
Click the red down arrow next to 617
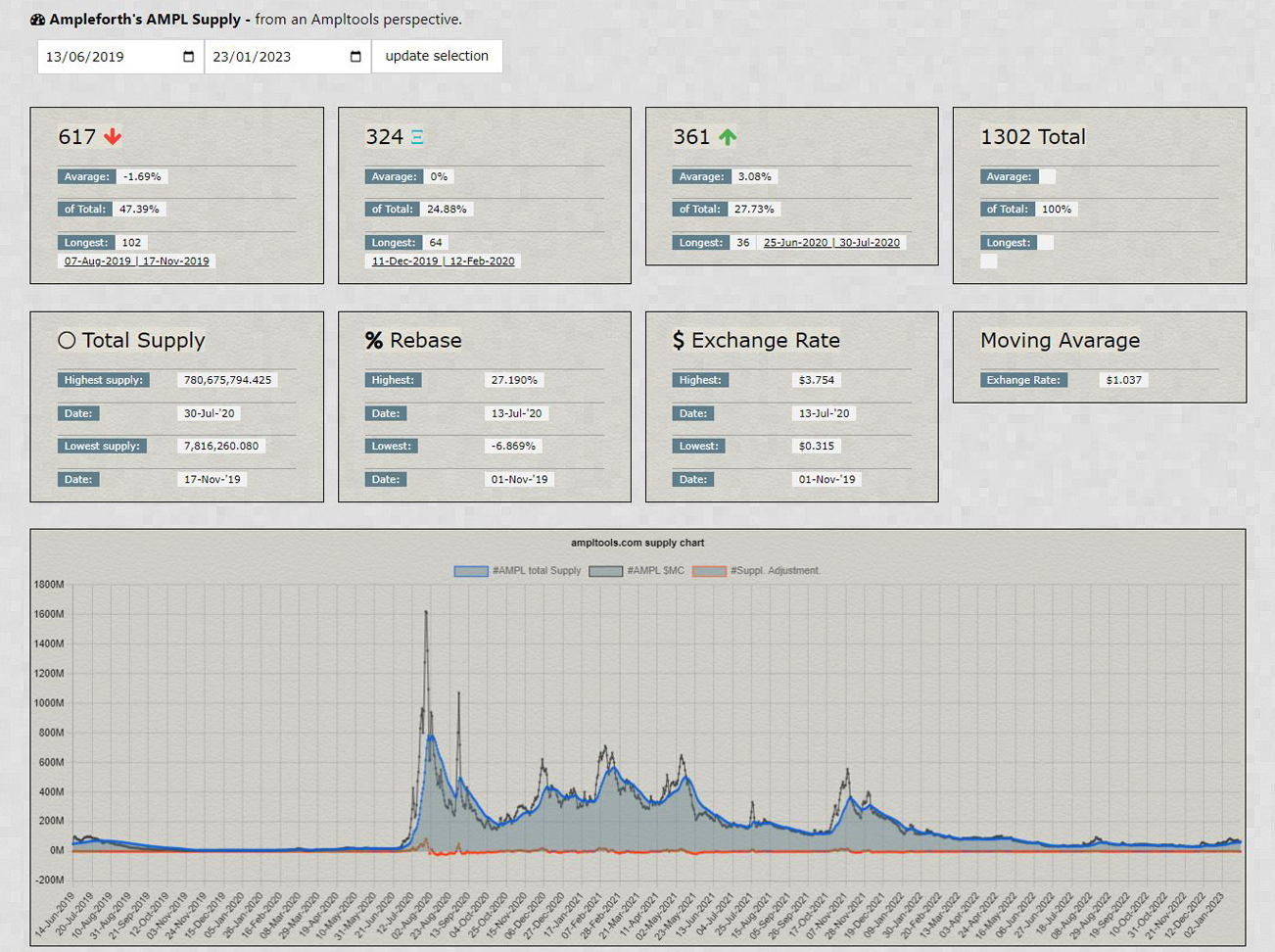tap(113, 137)
